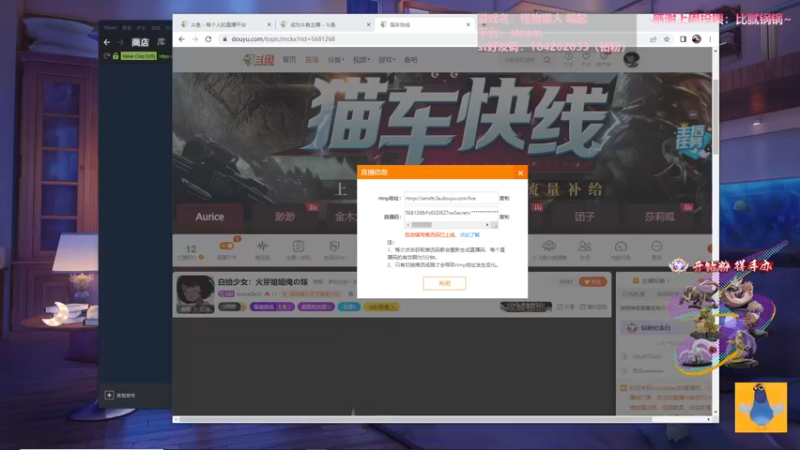The image size is (800, 450).
Task: Click Chrome forward navigation arrow
Action: click(195, 39)
